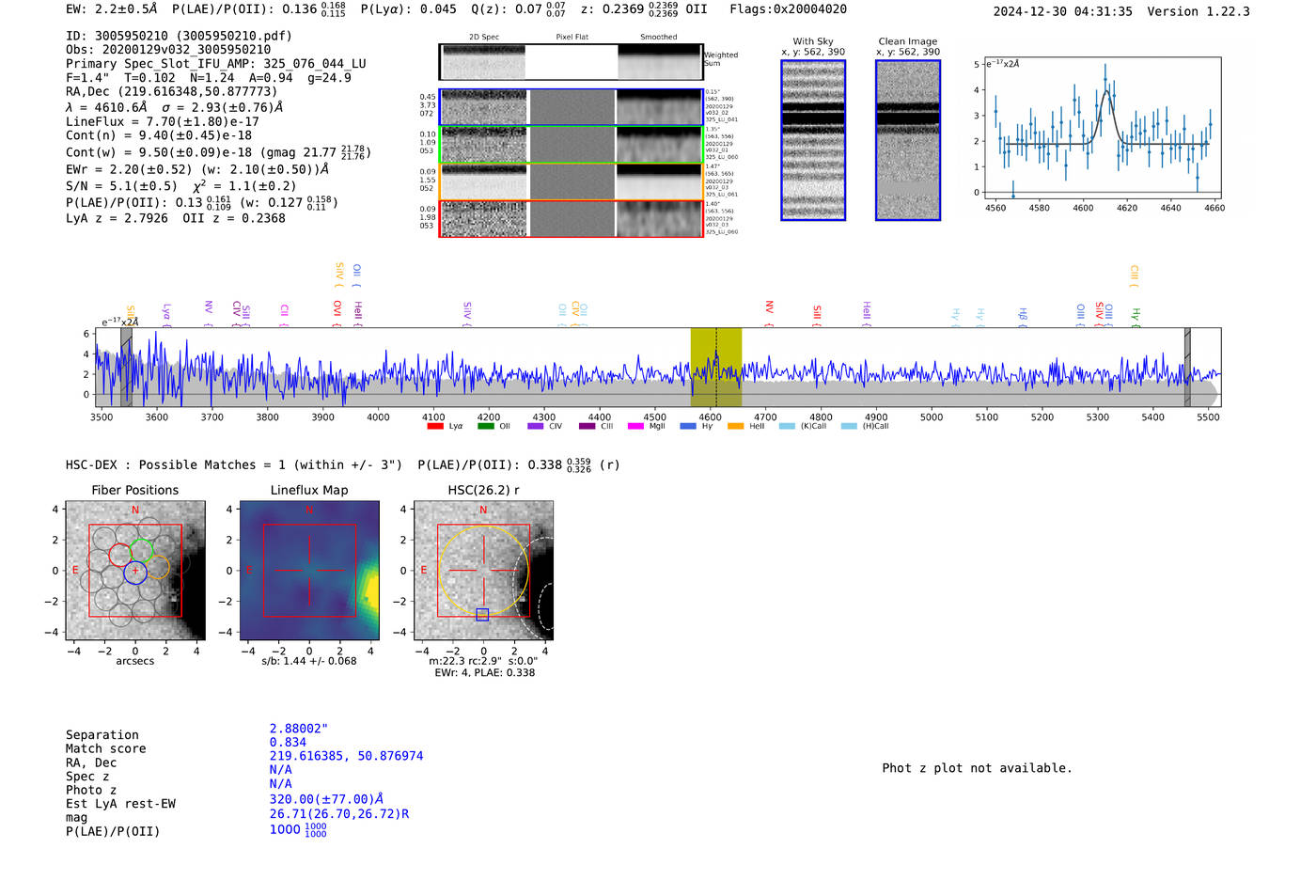1316x896 pixels.
Task: Click the 2024-12-30 04:31:35 timestamp
Action: (1063, 11)
